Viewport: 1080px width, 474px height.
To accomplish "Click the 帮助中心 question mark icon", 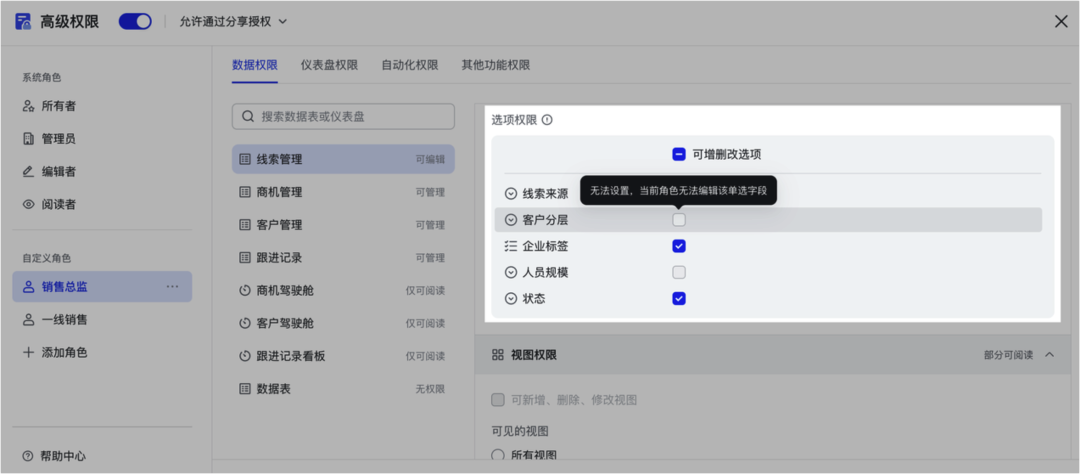I will pos(28,455).
